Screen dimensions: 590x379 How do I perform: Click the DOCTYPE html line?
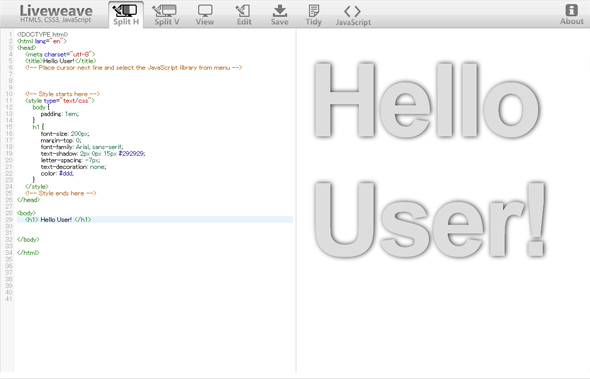(43, 35)
